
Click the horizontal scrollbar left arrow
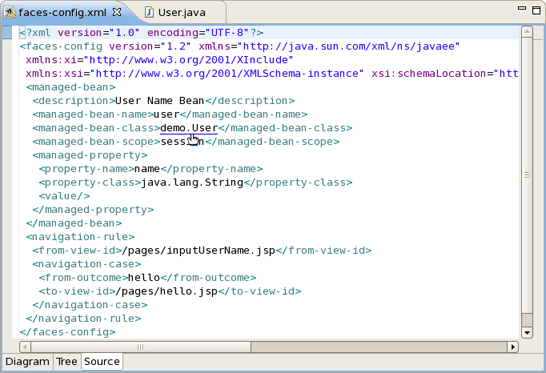tap(25, 347)
